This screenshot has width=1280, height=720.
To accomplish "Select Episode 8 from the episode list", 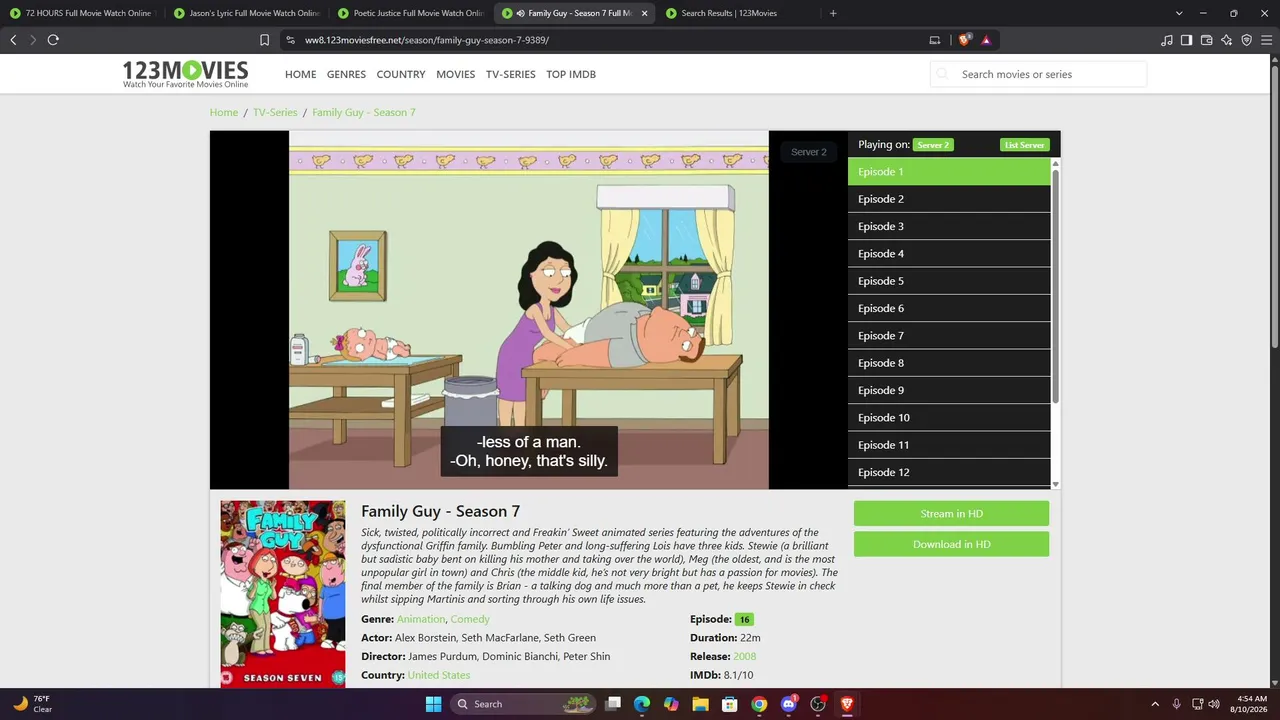I will (x=949, y=363).
